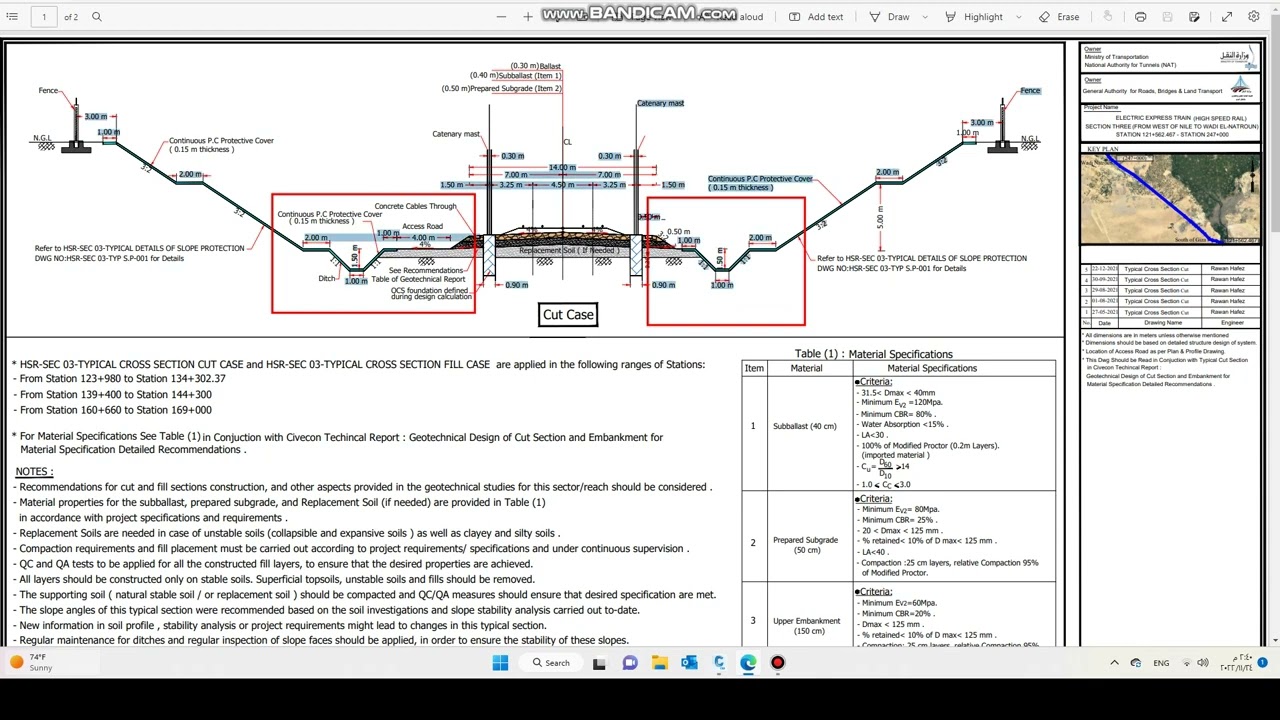Click 'From Station 139+400 to Station 144+300' line
Viewport: 1280px width, 720px height.
point(116,395)
